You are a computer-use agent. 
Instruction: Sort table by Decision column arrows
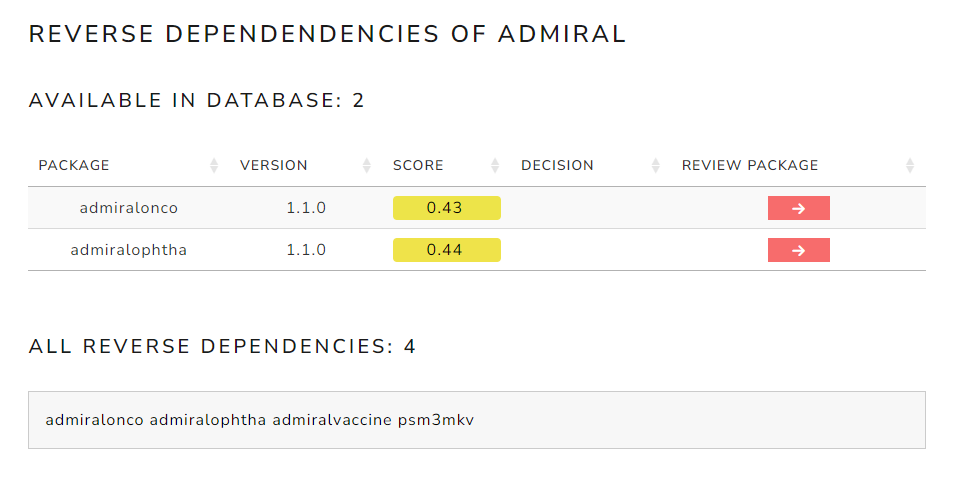tap(655, 165)
